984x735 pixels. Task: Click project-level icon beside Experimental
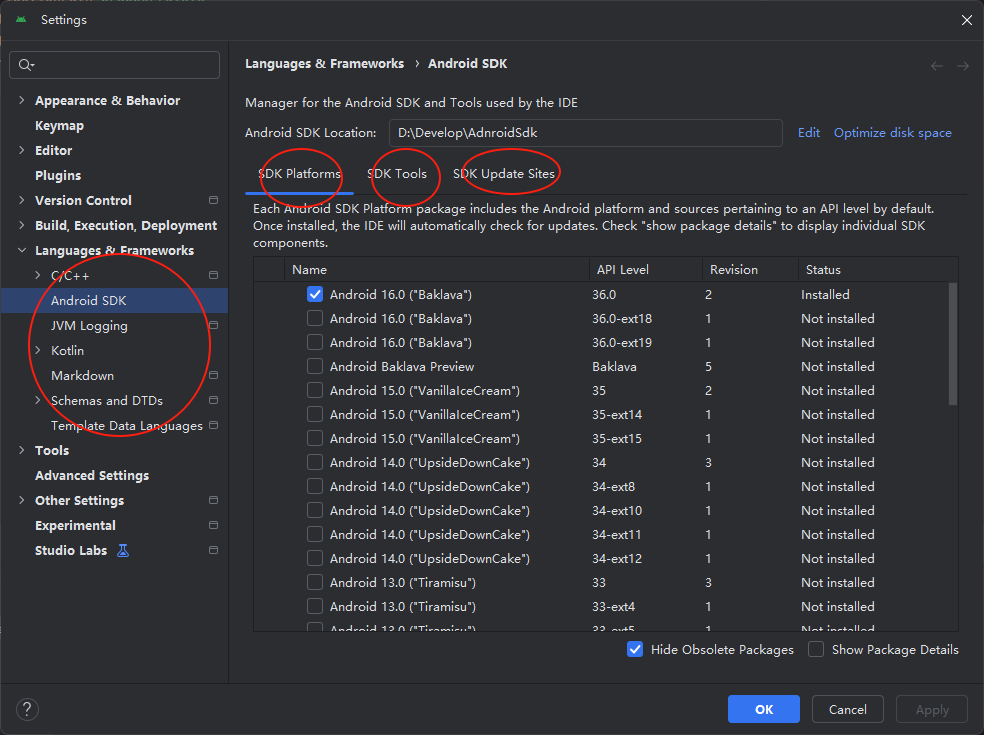213,525
